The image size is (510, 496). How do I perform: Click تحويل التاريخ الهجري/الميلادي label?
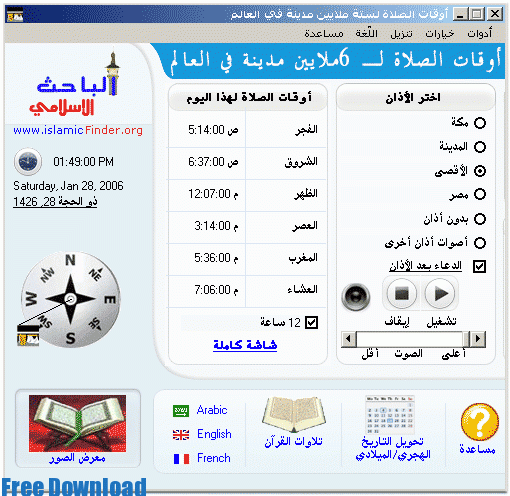tap(393, 448)
